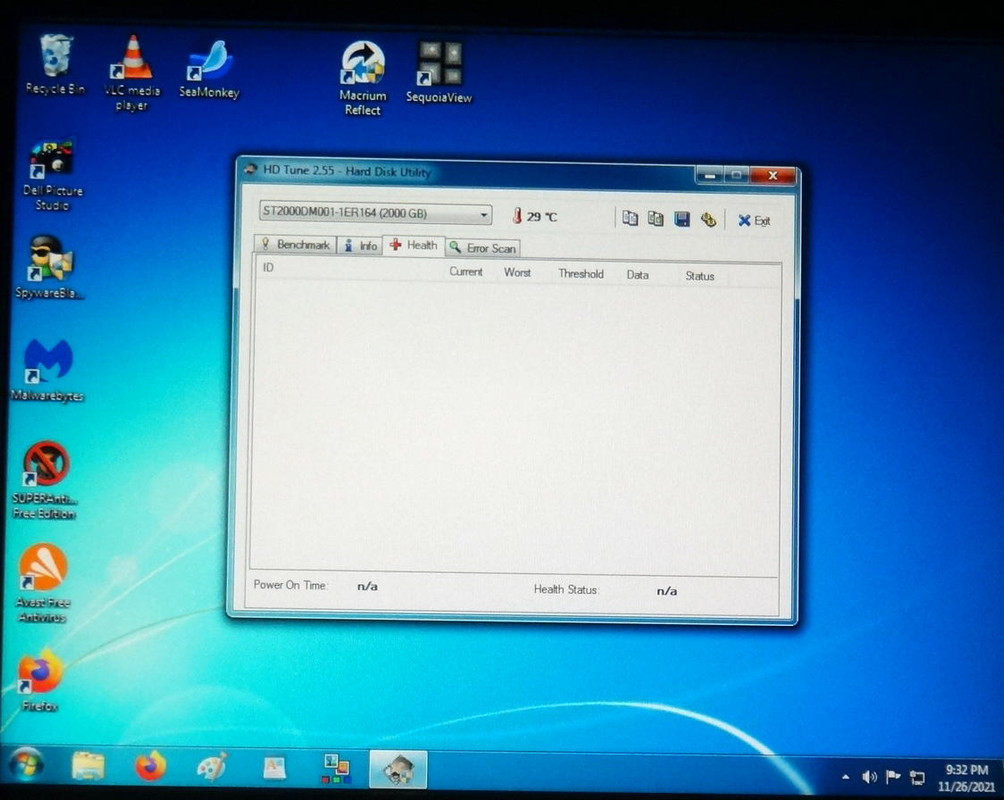1004x800 pixels.
Task: Click the floppy disk save icon
Action: pyautogui.click(x=682, y=220)
